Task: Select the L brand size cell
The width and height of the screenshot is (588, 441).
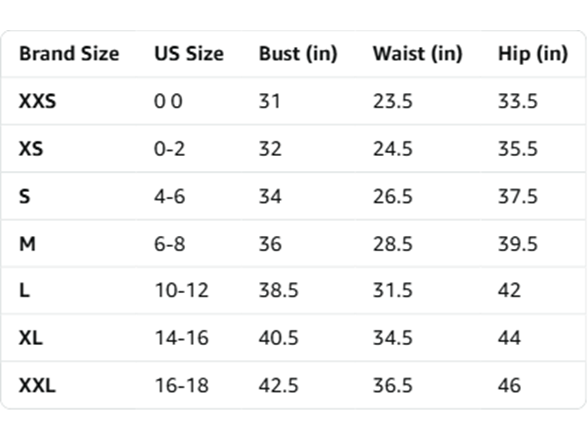Action: (x=24, y=290)
